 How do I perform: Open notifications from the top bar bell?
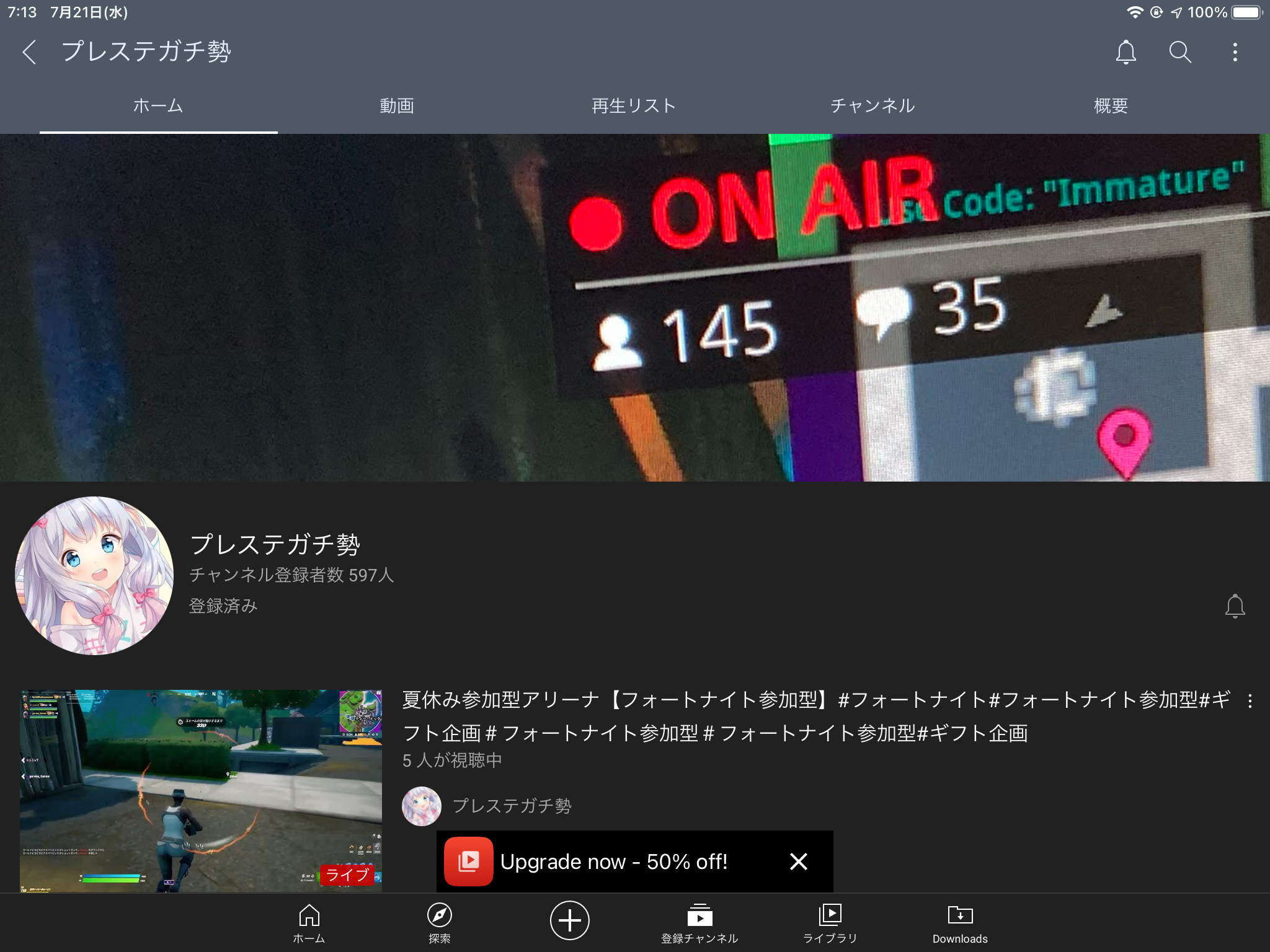[x=1126, y=52]
